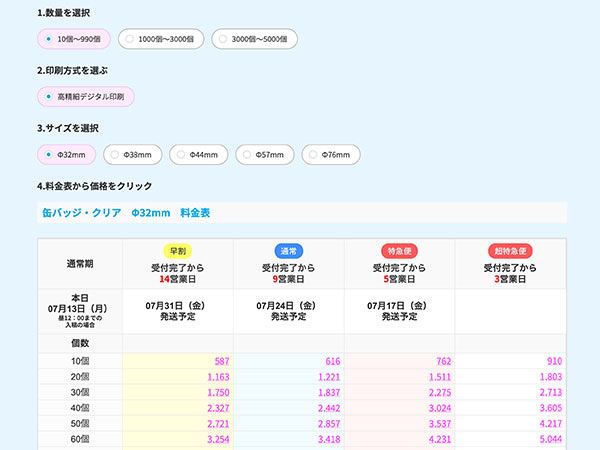Click price 2,721 for 50個 early discount
600x450 pixels.
point(218,424)
